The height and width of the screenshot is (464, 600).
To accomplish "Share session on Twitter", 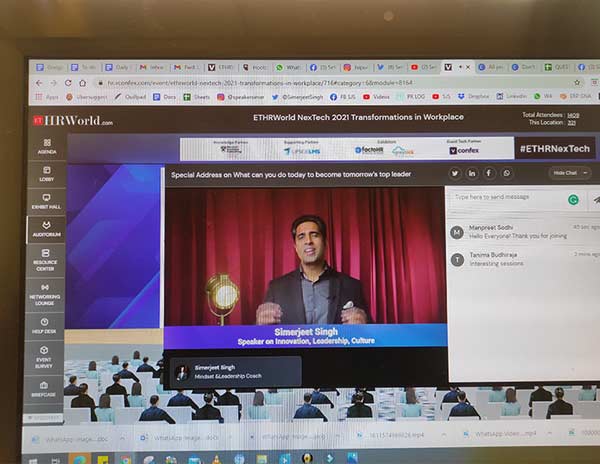I will pos(455,173).
